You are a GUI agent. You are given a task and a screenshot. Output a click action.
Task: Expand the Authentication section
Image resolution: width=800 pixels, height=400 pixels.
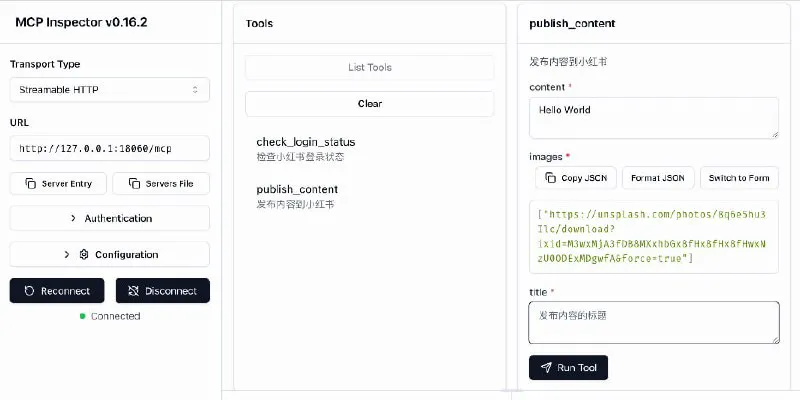(110, 218)
